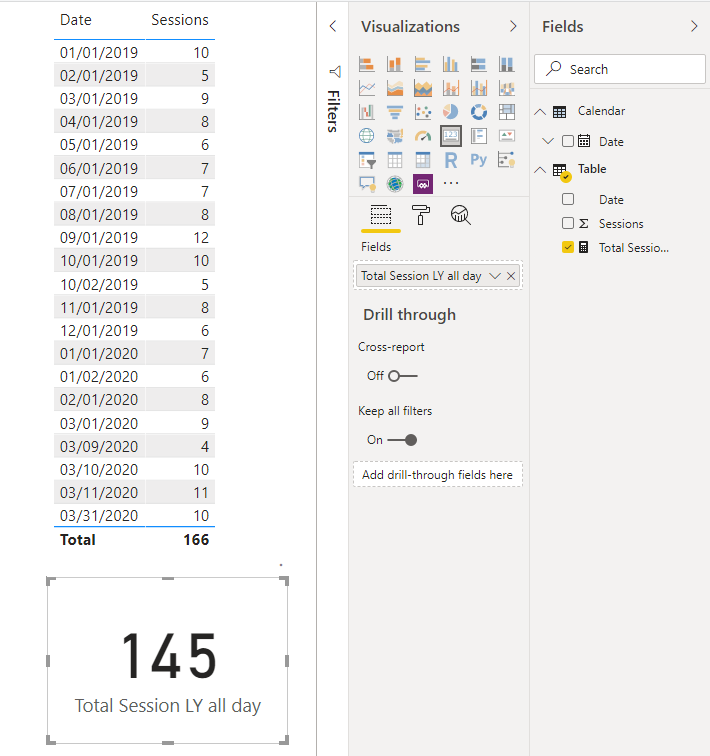The height and width of the screenshot is (756, 710).
Task: Collapse the Calendar table in Fields
Action: click(x=540, y=112)
